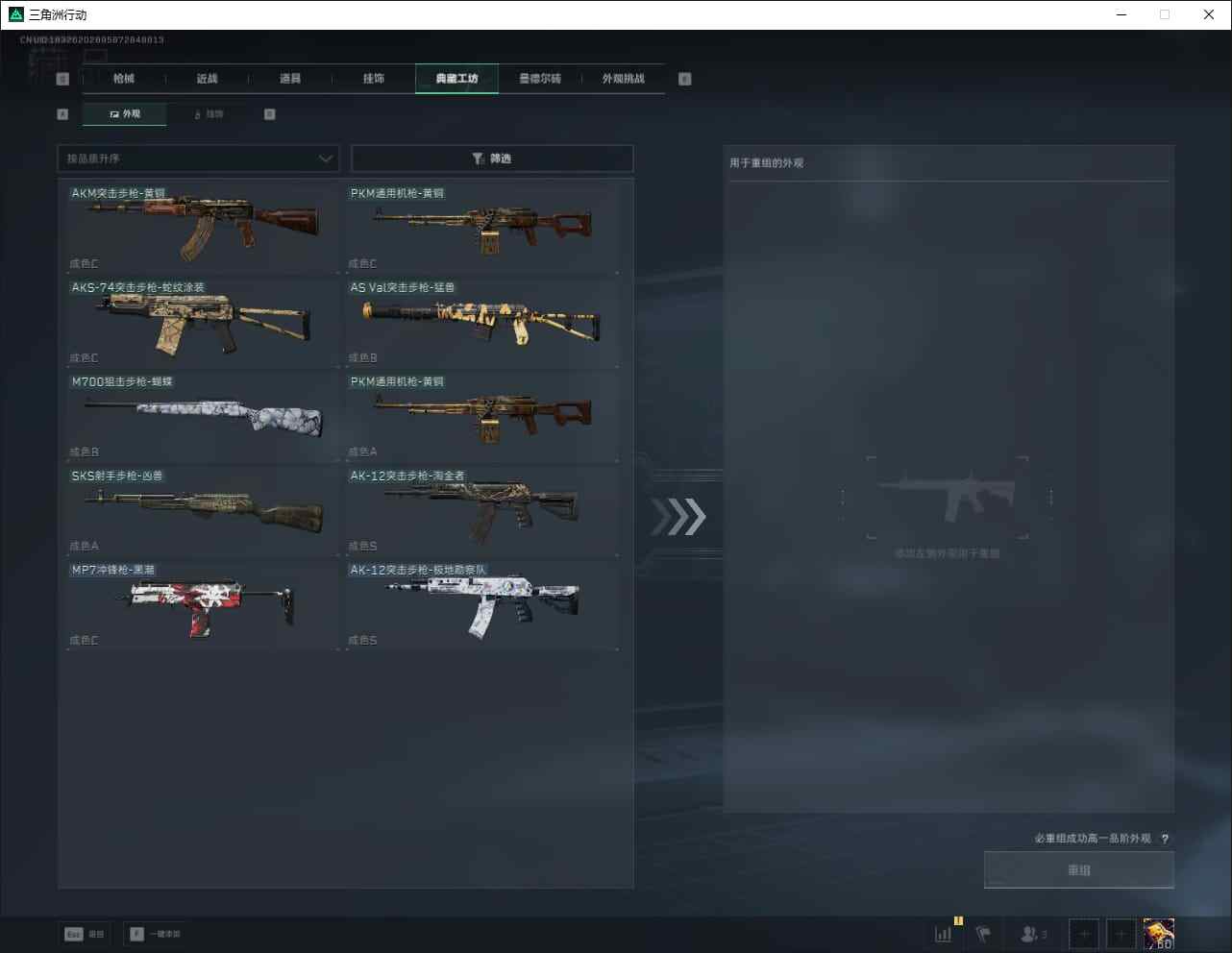Click the statistics bar chart icon

click(944, 934)
